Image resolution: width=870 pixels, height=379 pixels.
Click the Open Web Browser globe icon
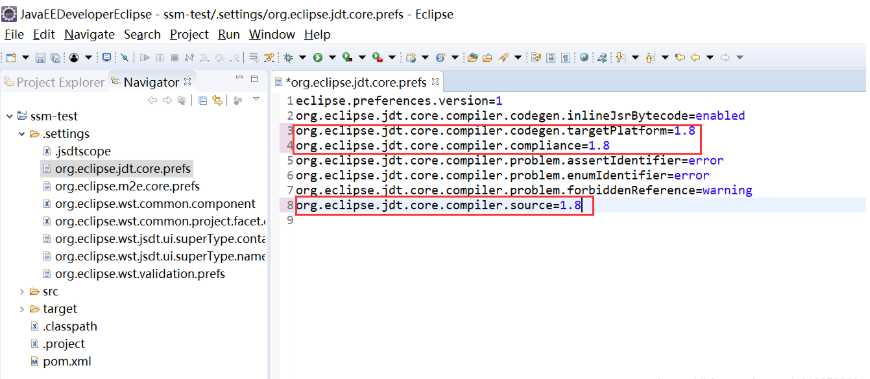584,57
